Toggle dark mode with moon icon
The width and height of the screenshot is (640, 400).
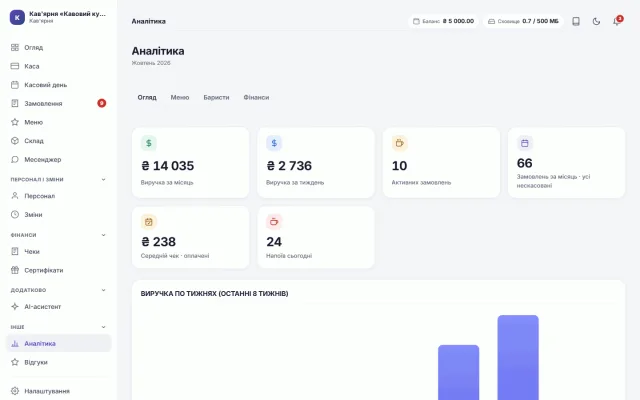[x=596, y=21]
